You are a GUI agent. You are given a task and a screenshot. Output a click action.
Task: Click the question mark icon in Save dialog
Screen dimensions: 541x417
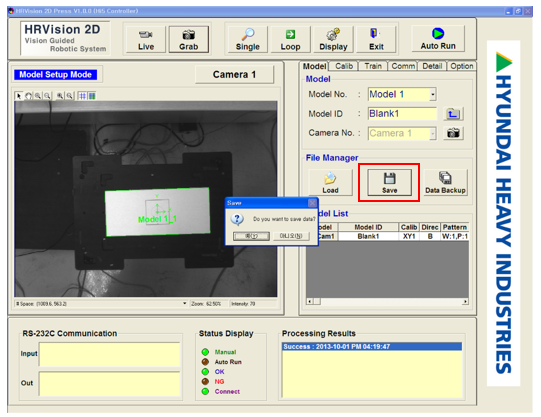coord(237,219)
